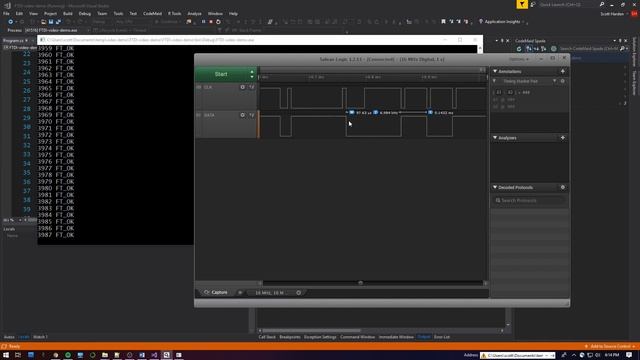Click refresh icon in CodeMaid Spade

pyautogui.click(x=519, y=49)
